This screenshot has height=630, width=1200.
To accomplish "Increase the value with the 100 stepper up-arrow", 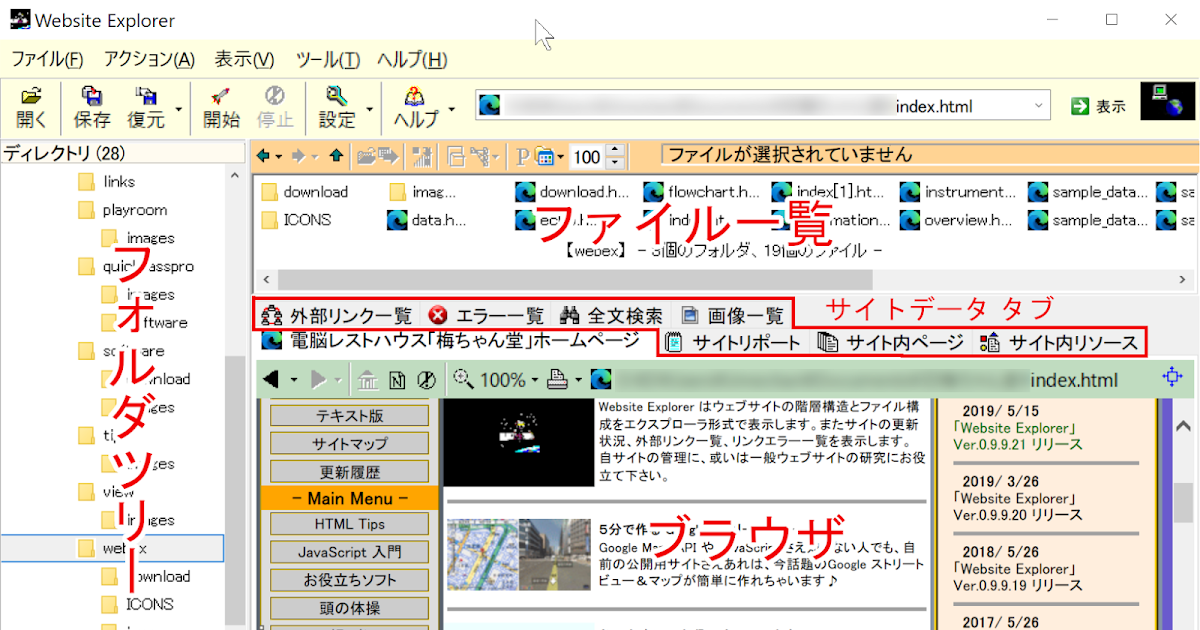I will 614,150.
